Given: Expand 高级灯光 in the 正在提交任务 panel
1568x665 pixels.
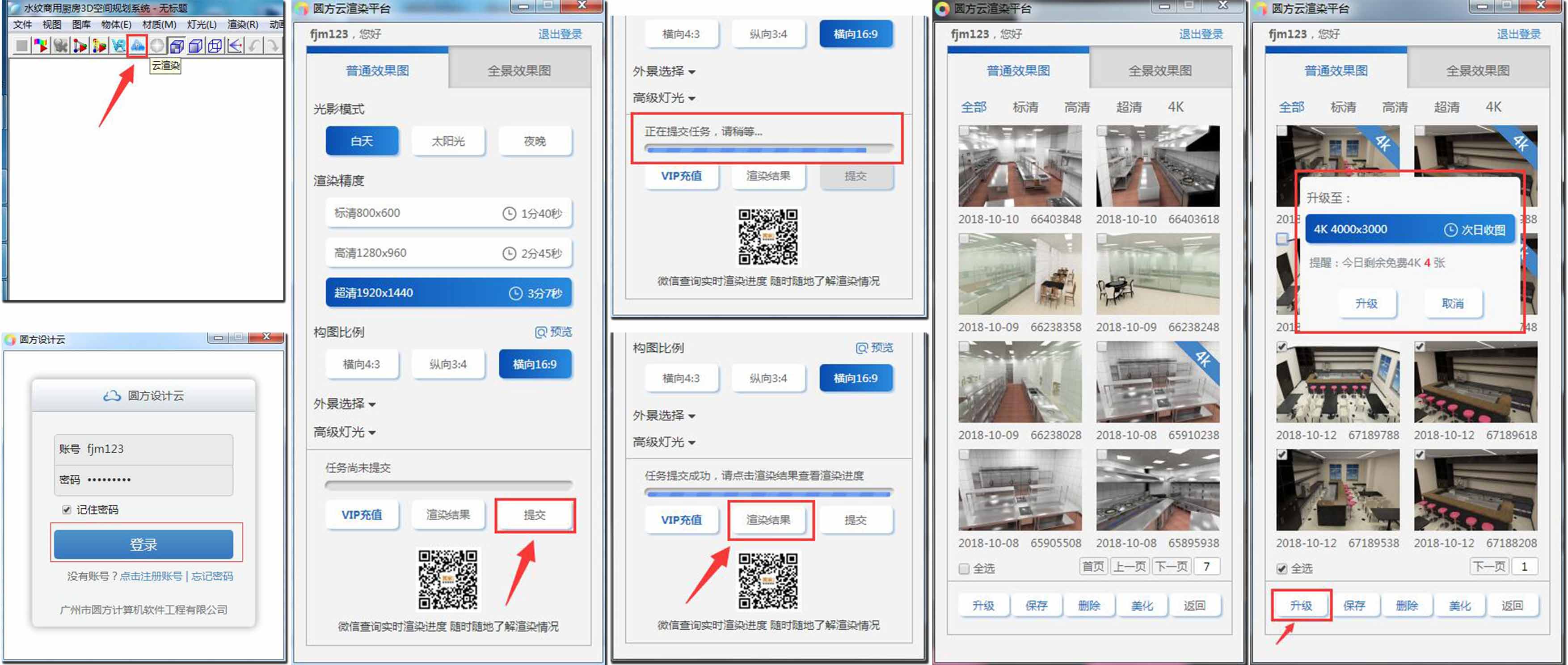Looking at the screenshot, I should point(664,98).
